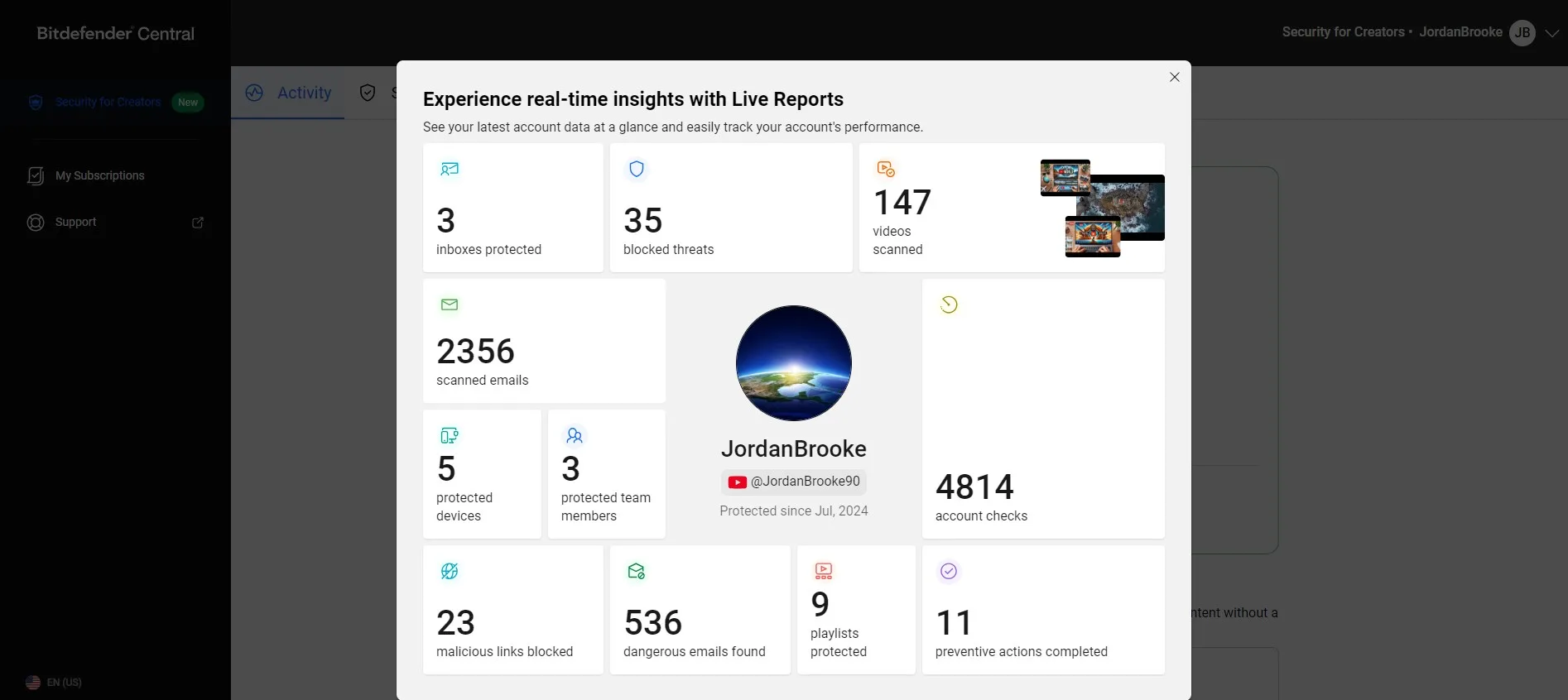This screenshot has height=700, width=1568.
Task: Click the blocked threats shield icon
Action: (x=637, y=169)
